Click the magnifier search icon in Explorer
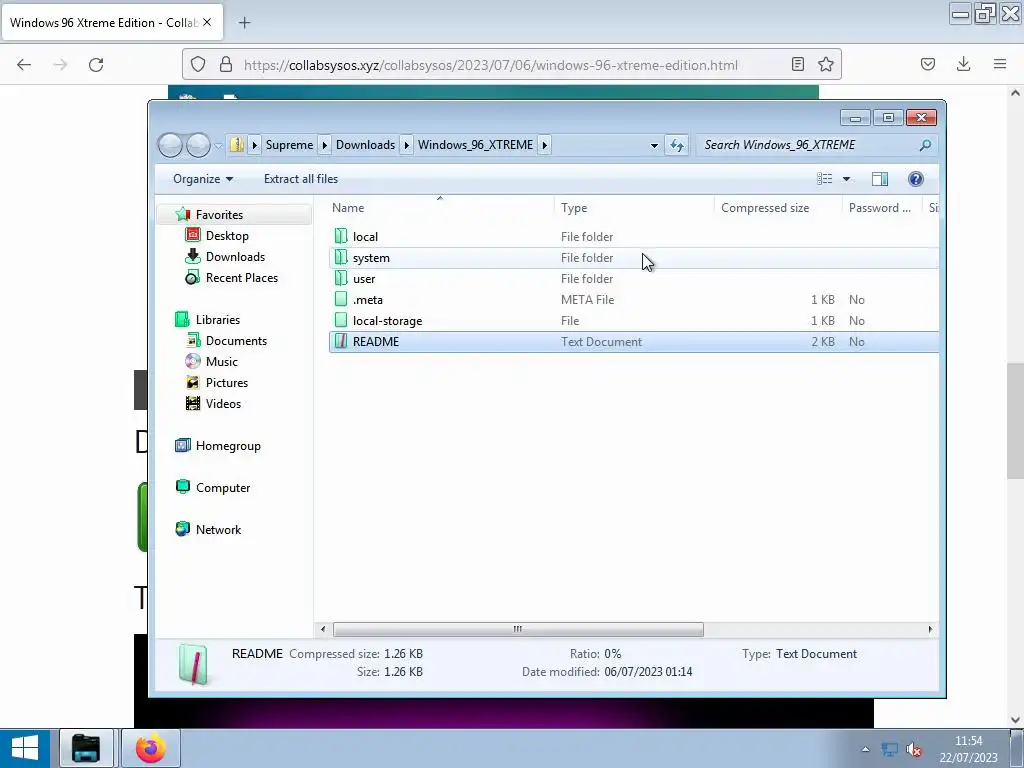 coord(925,145)
